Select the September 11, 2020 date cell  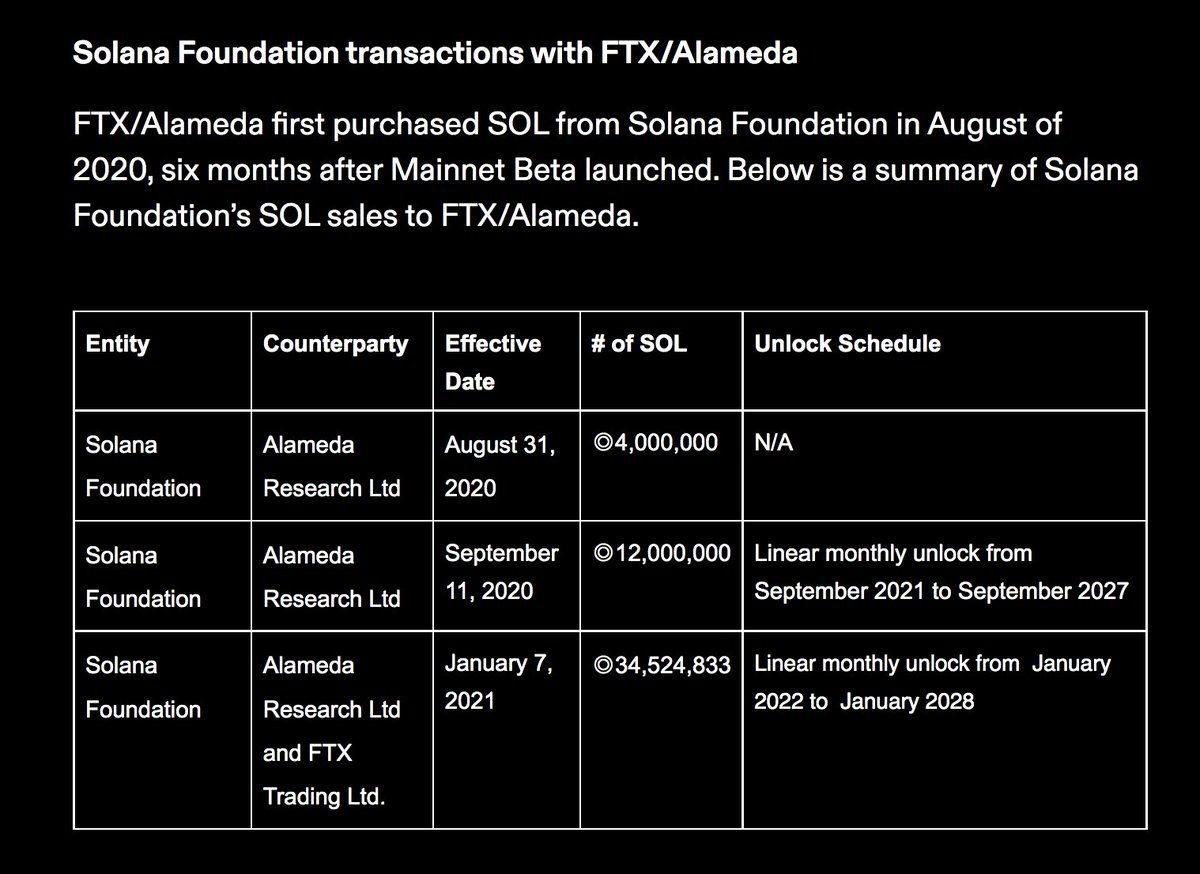point(501,572)
